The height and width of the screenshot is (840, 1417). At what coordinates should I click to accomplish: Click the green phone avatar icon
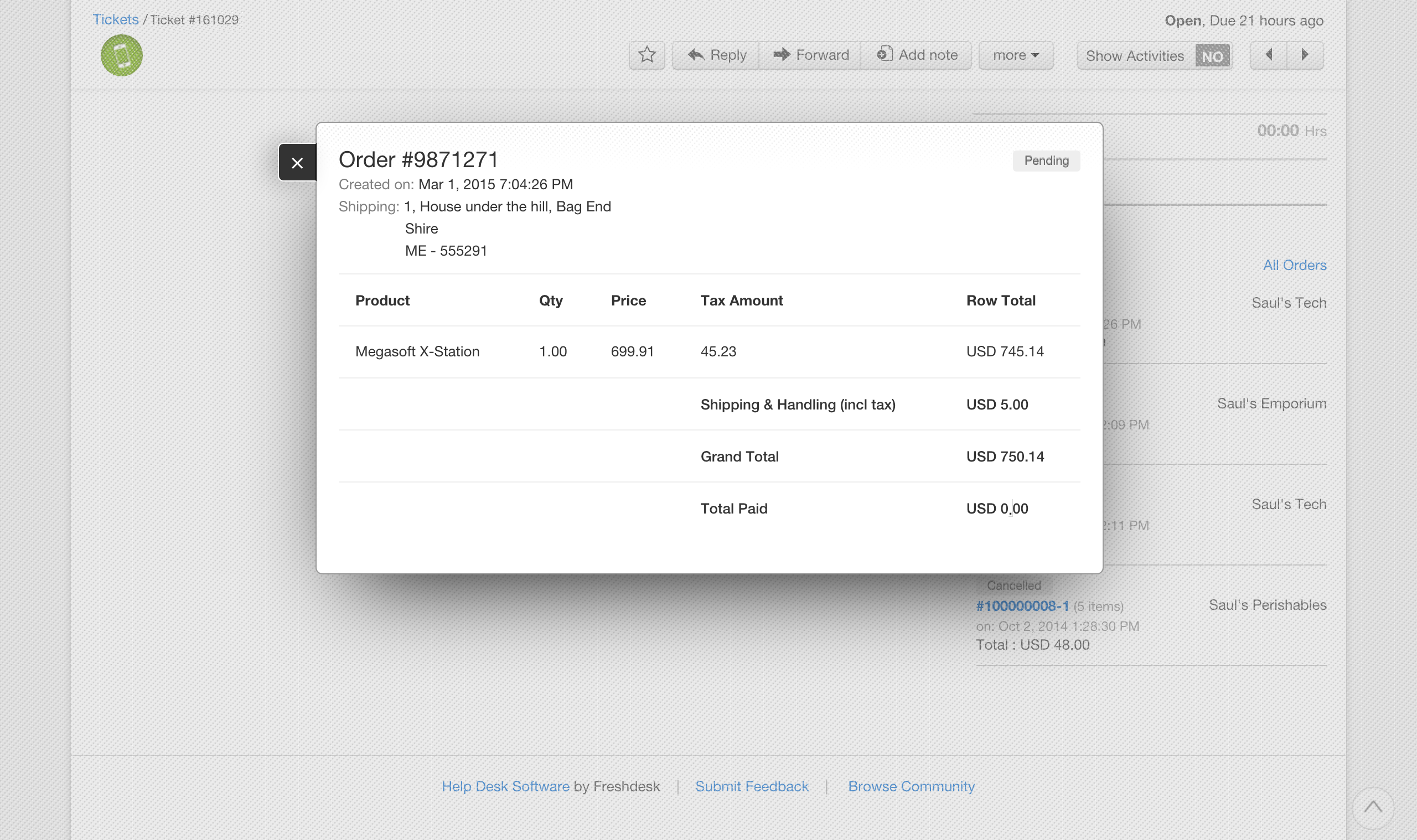click(x=121, y=55)
